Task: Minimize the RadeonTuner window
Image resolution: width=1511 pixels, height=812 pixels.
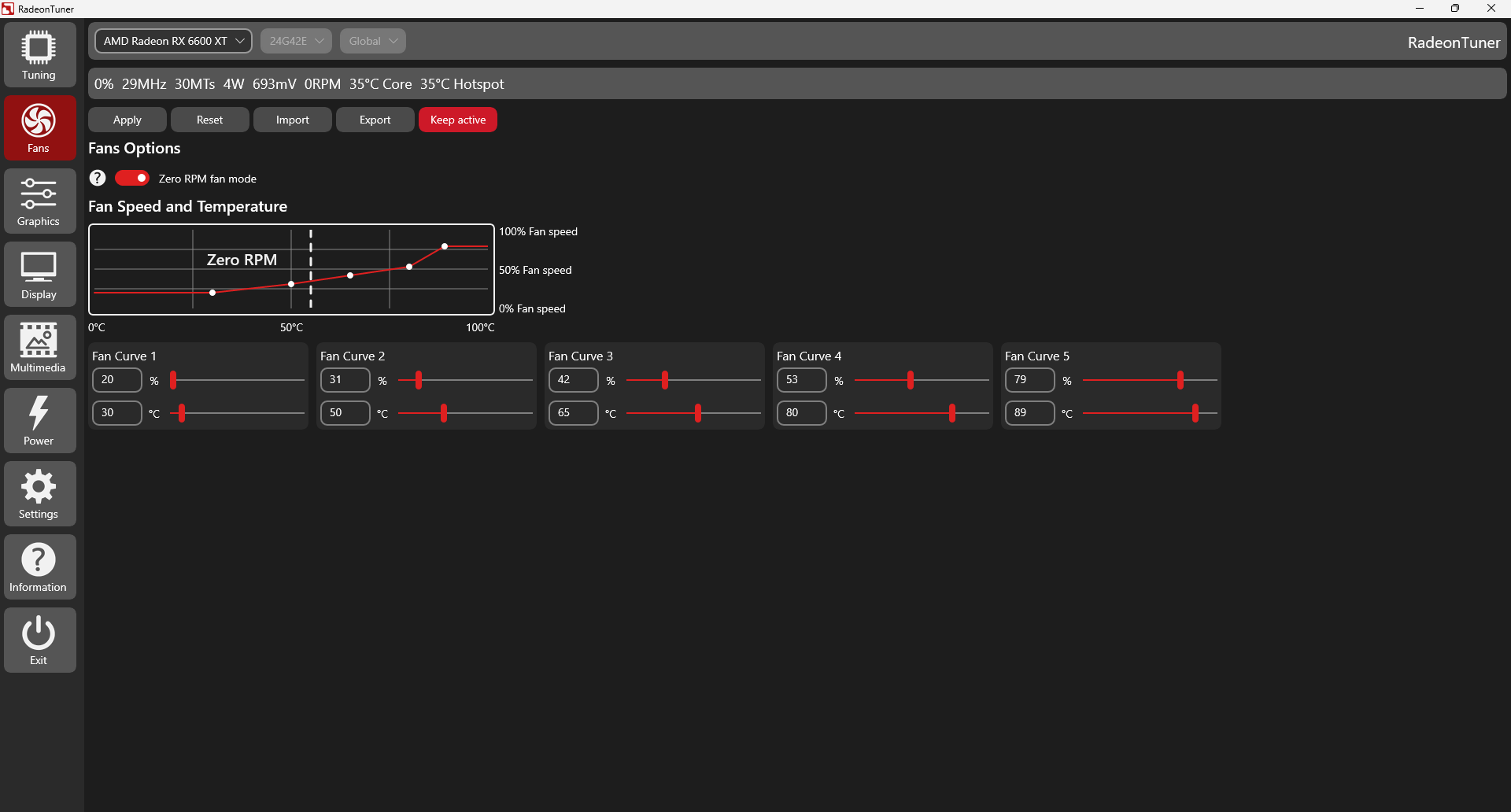Action: 1420,9
